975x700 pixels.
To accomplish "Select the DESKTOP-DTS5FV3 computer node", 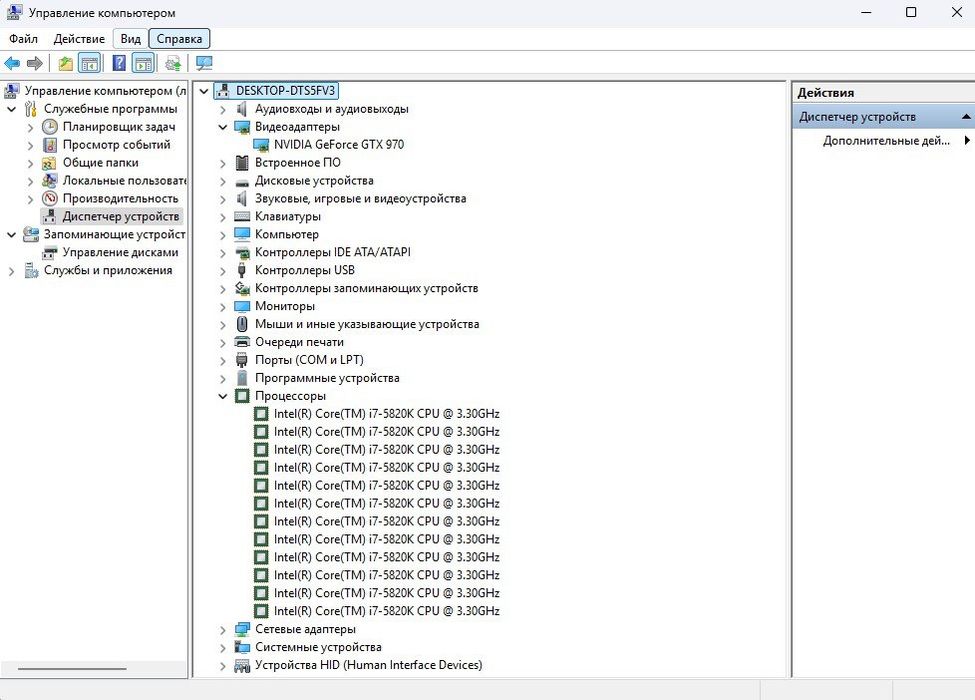I will point(277,91).
